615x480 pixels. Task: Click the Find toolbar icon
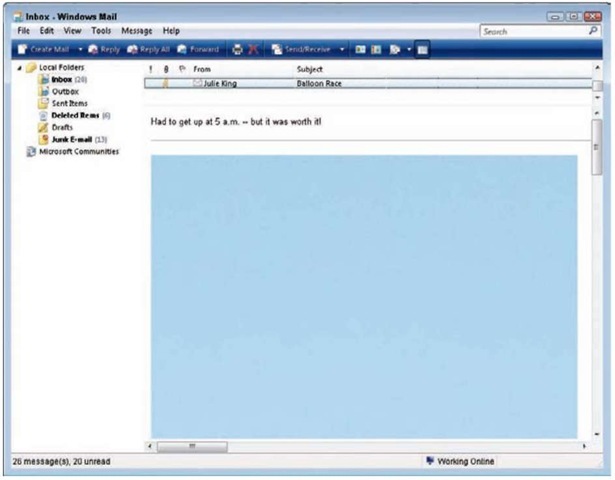(x=395, y=49)
